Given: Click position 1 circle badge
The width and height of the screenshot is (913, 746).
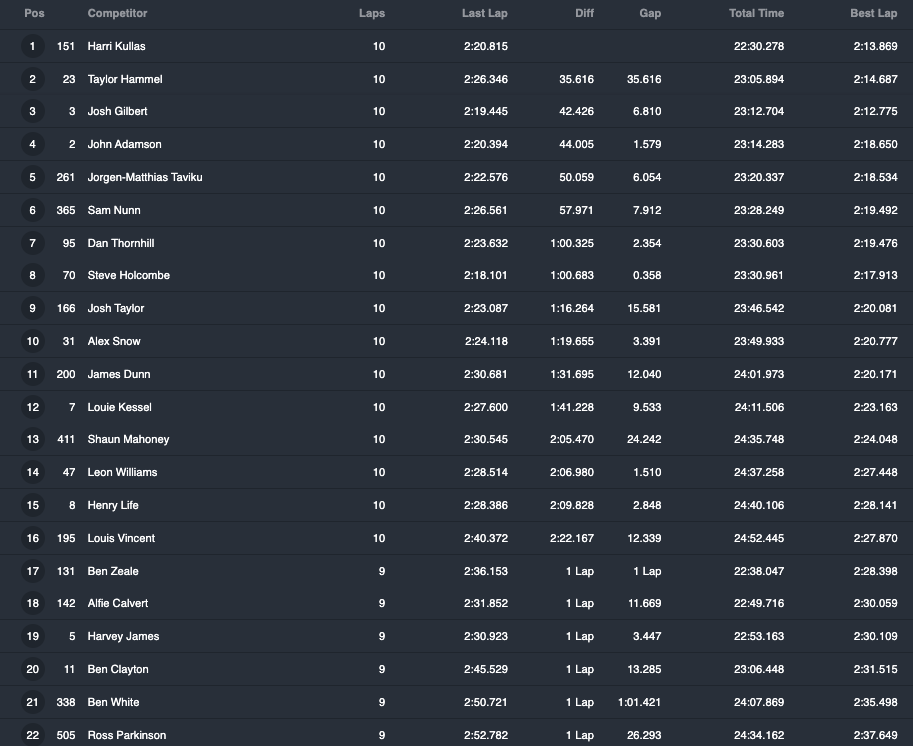Looking at the screenshot, I should pos(33,46).
